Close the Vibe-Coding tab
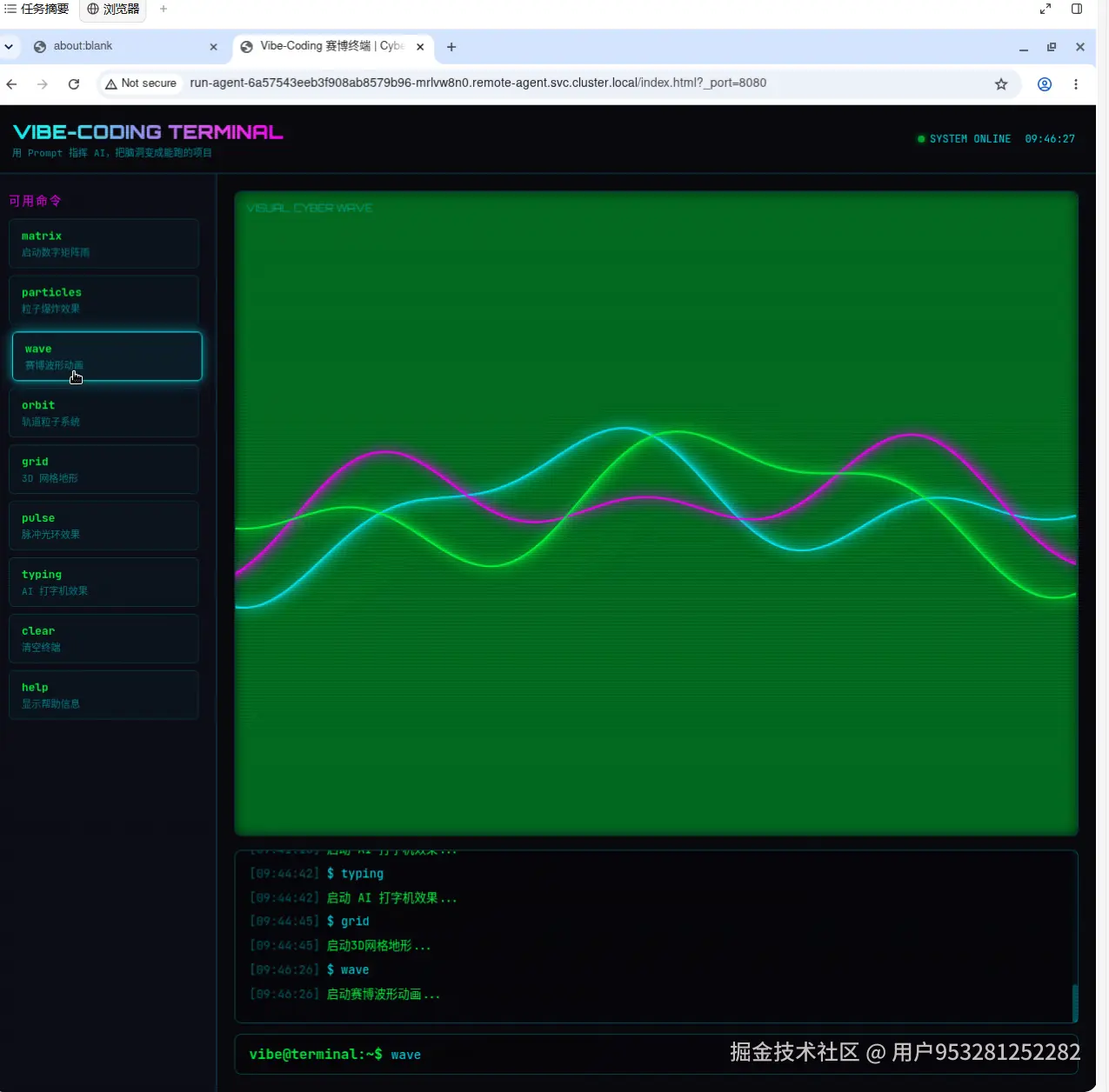Screen dimensions: 1109x1092 pyautogui.click(x=420, y=47)
